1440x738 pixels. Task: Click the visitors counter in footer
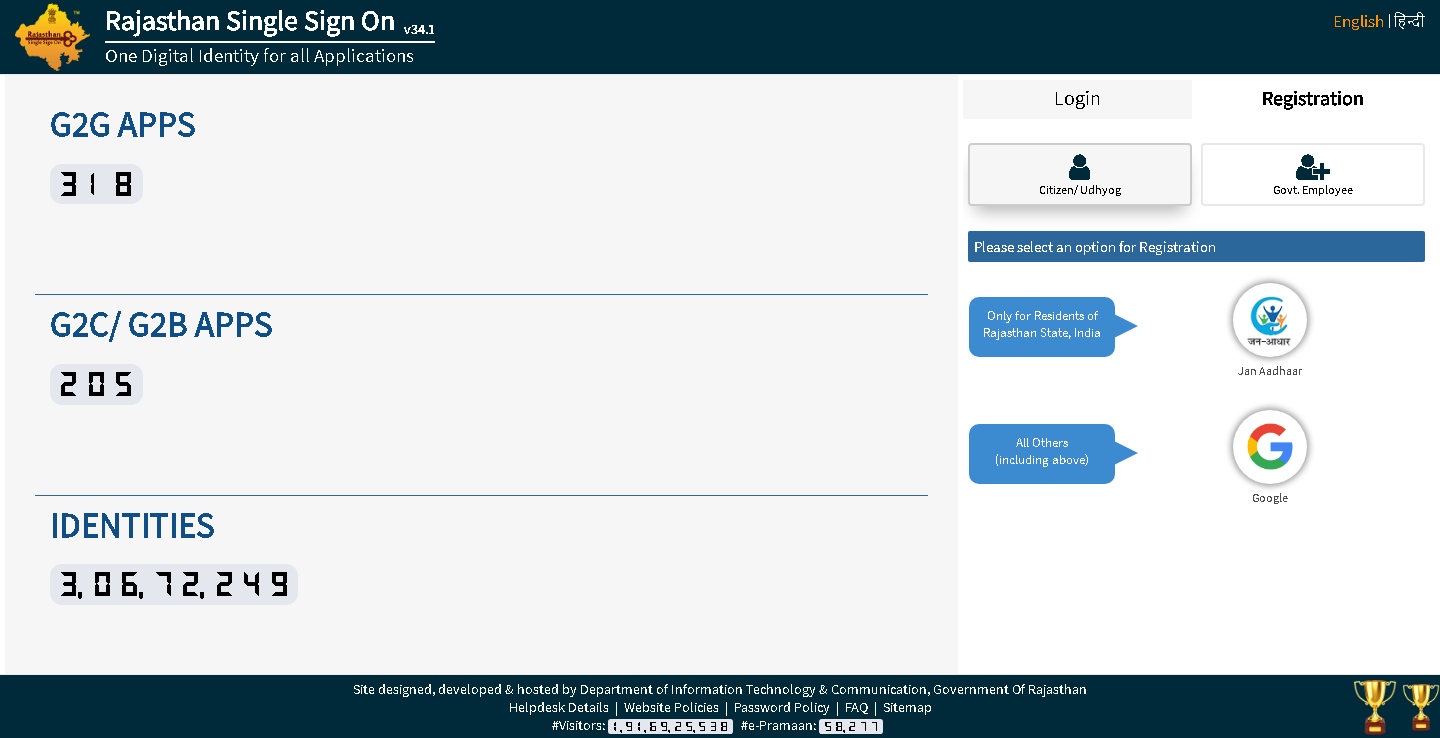point(670,727)
